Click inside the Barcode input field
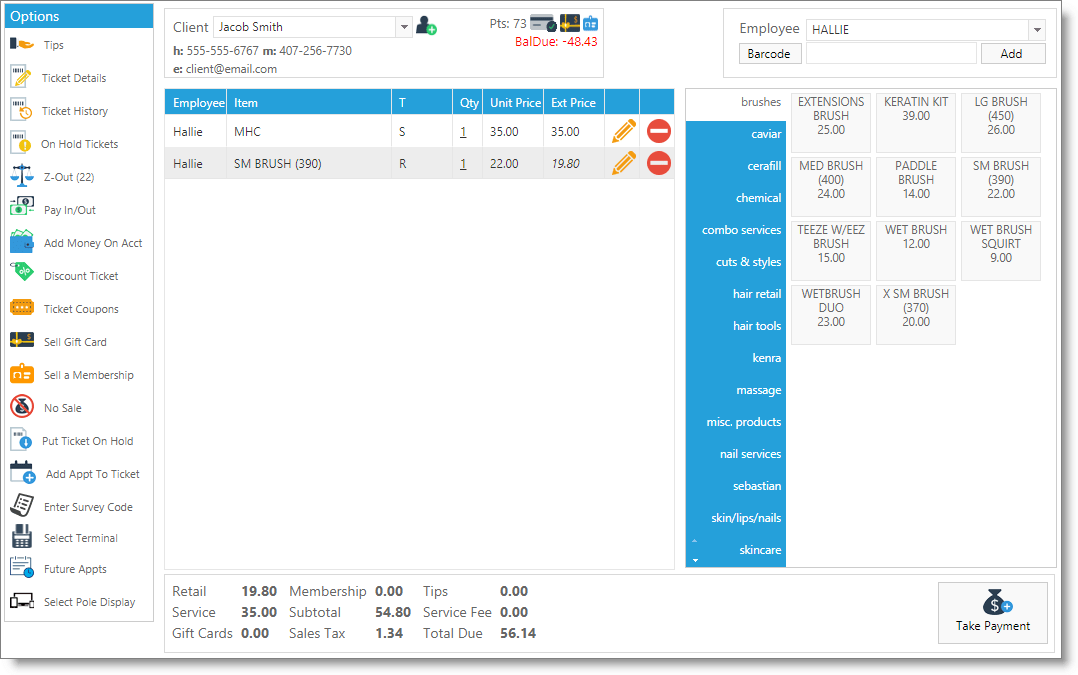The height and width of the screenshot is (675, 1078). 890,53
